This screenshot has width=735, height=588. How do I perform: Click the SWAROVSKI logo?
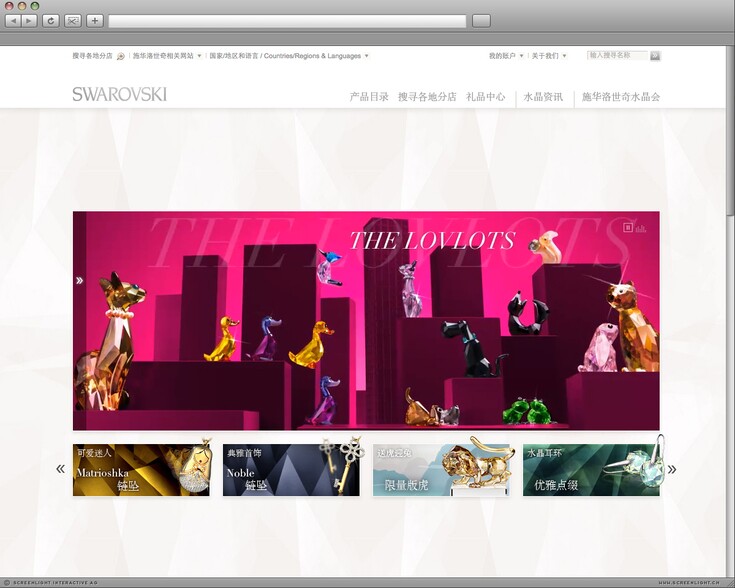(x=120, y=94)
